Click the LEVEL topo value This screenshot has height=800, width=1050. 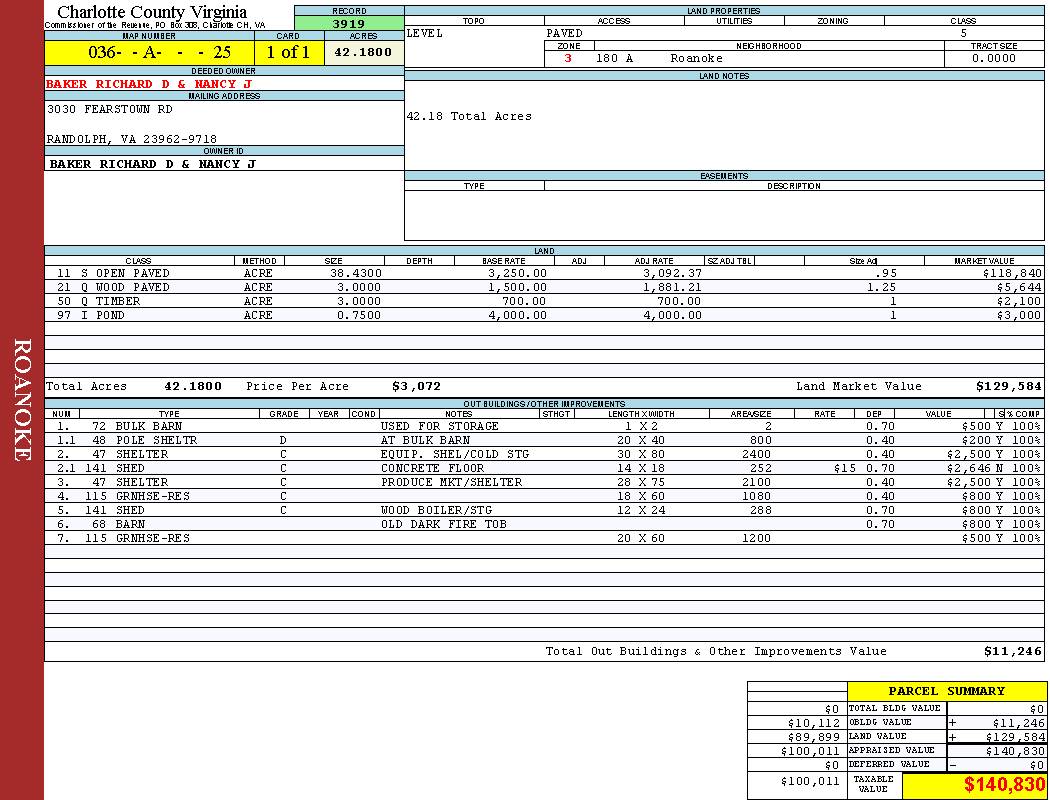coord(424,33)
